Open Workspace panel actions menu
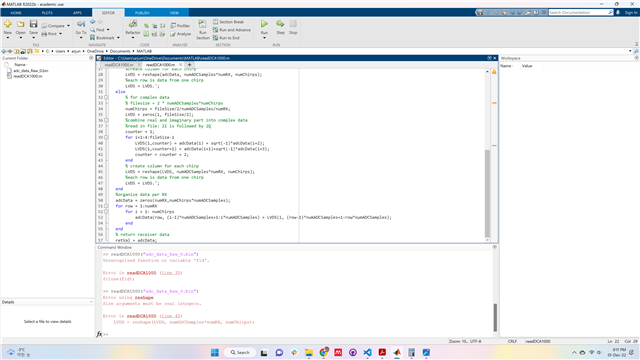 636,58
